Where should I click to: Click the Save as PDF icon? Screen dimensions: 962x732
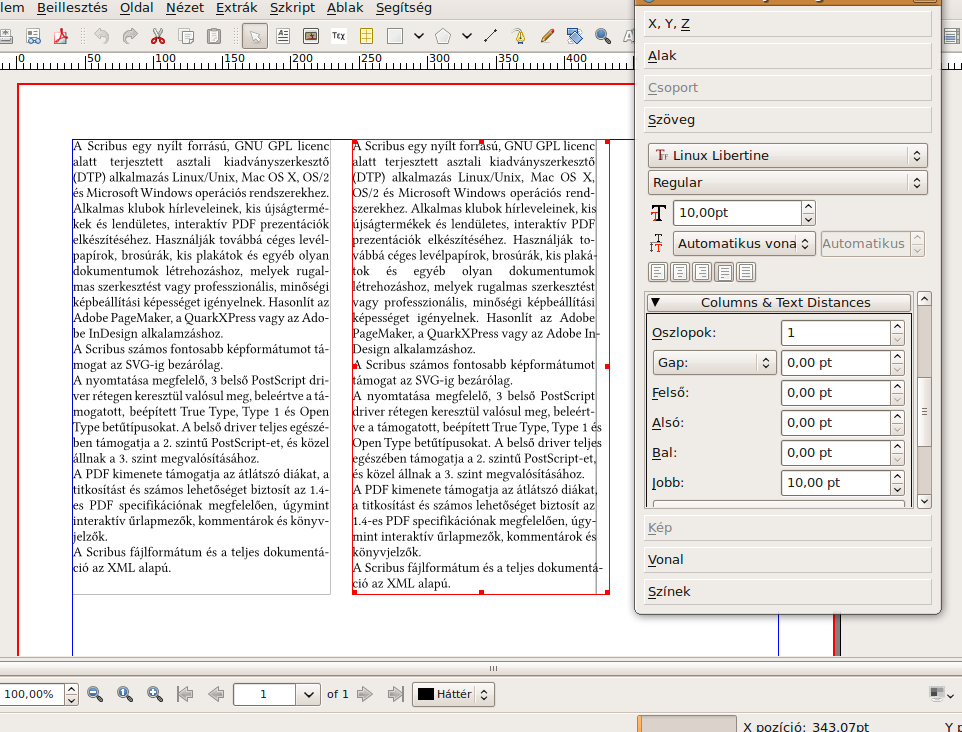click(61, 37)
